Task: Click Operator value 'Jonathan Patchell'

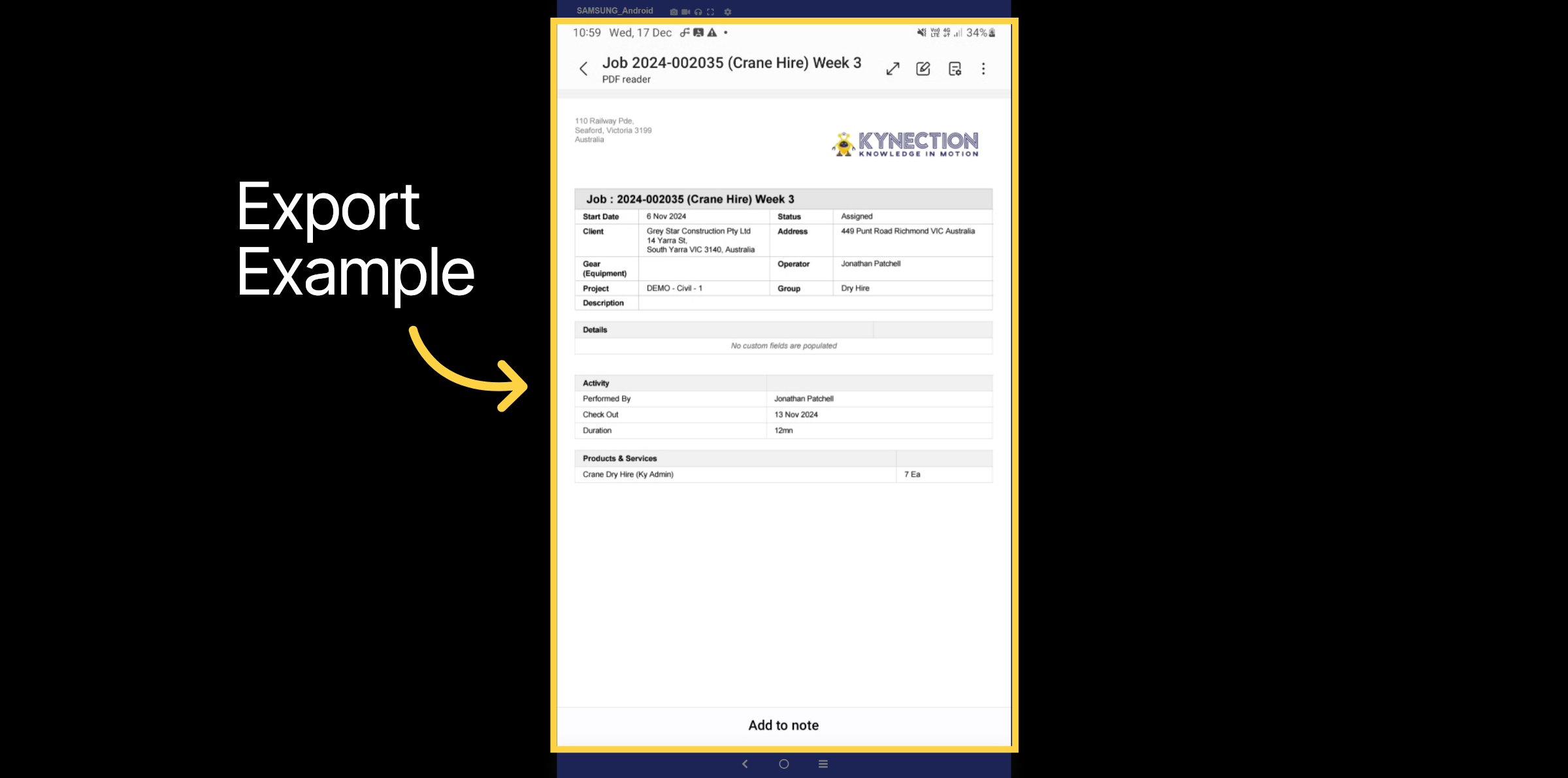Action: pos(870,264)
